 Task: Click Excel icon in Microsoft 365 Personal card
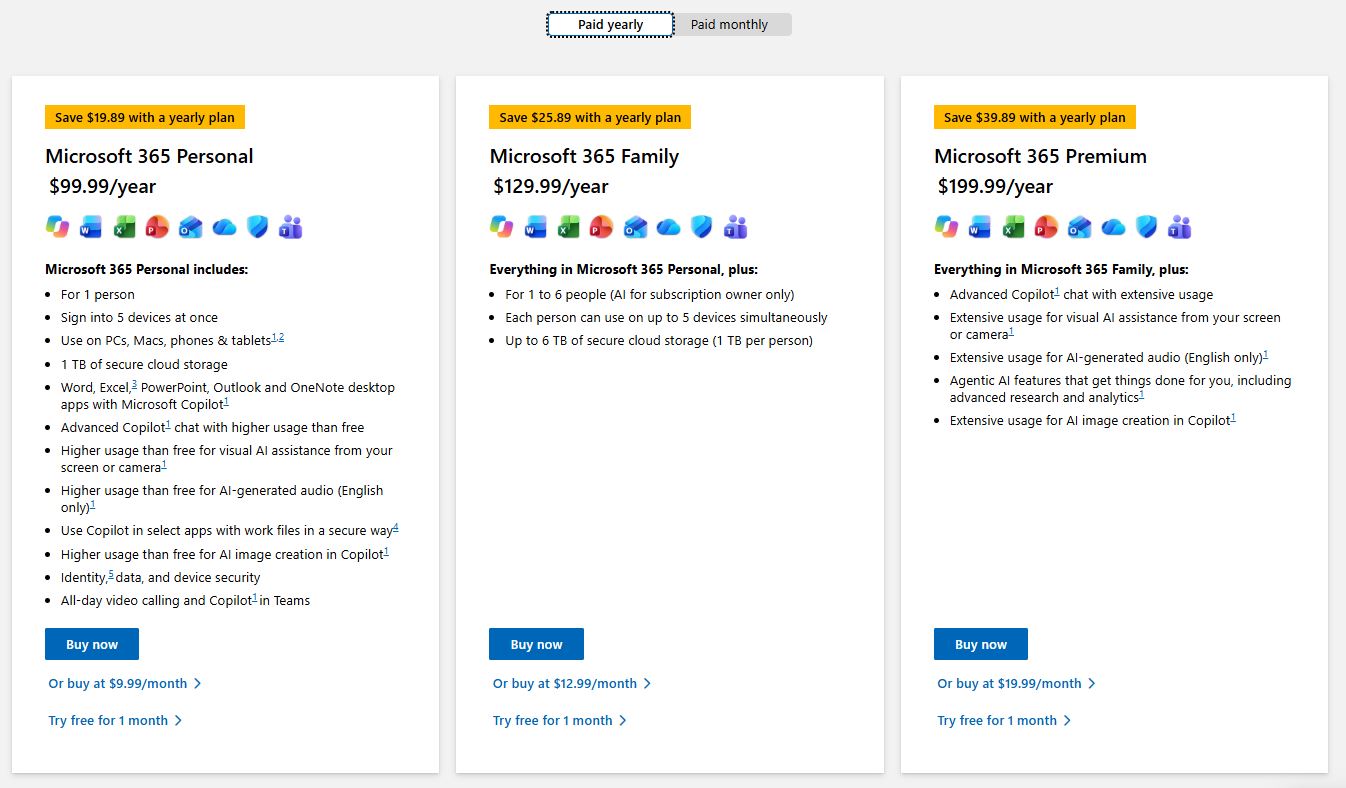coord(124,227)
